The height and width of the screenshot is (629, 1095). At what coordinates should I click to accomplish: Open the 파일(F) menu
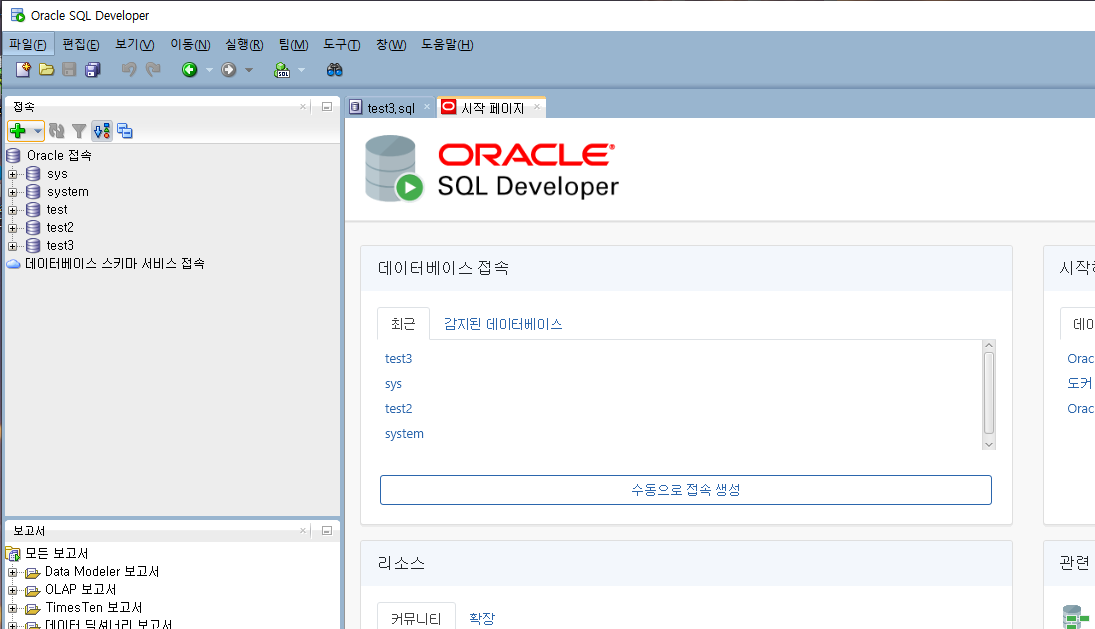pyautogui.click(x=27, y=45)
